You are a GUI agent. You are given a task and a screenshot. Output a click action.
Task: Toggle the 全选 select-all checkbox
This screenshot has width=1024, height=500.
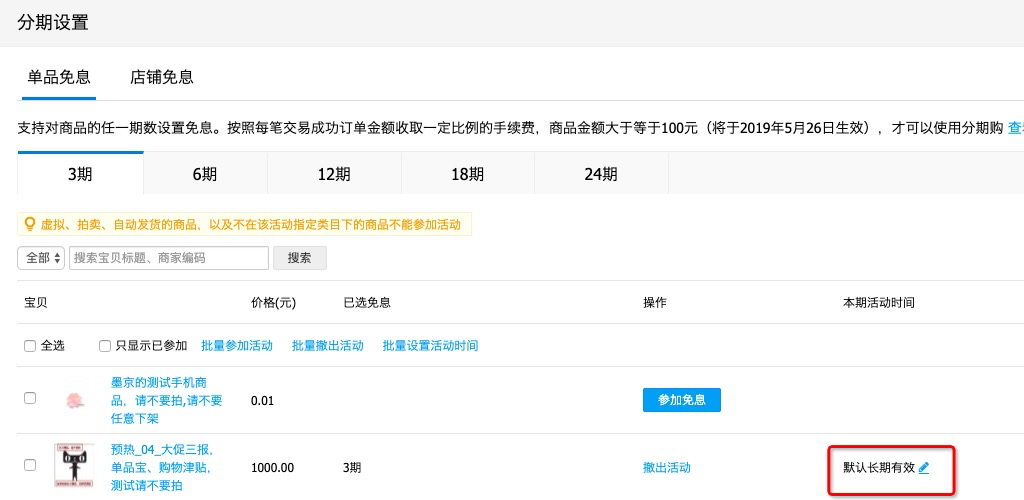(x=30, y=346)
